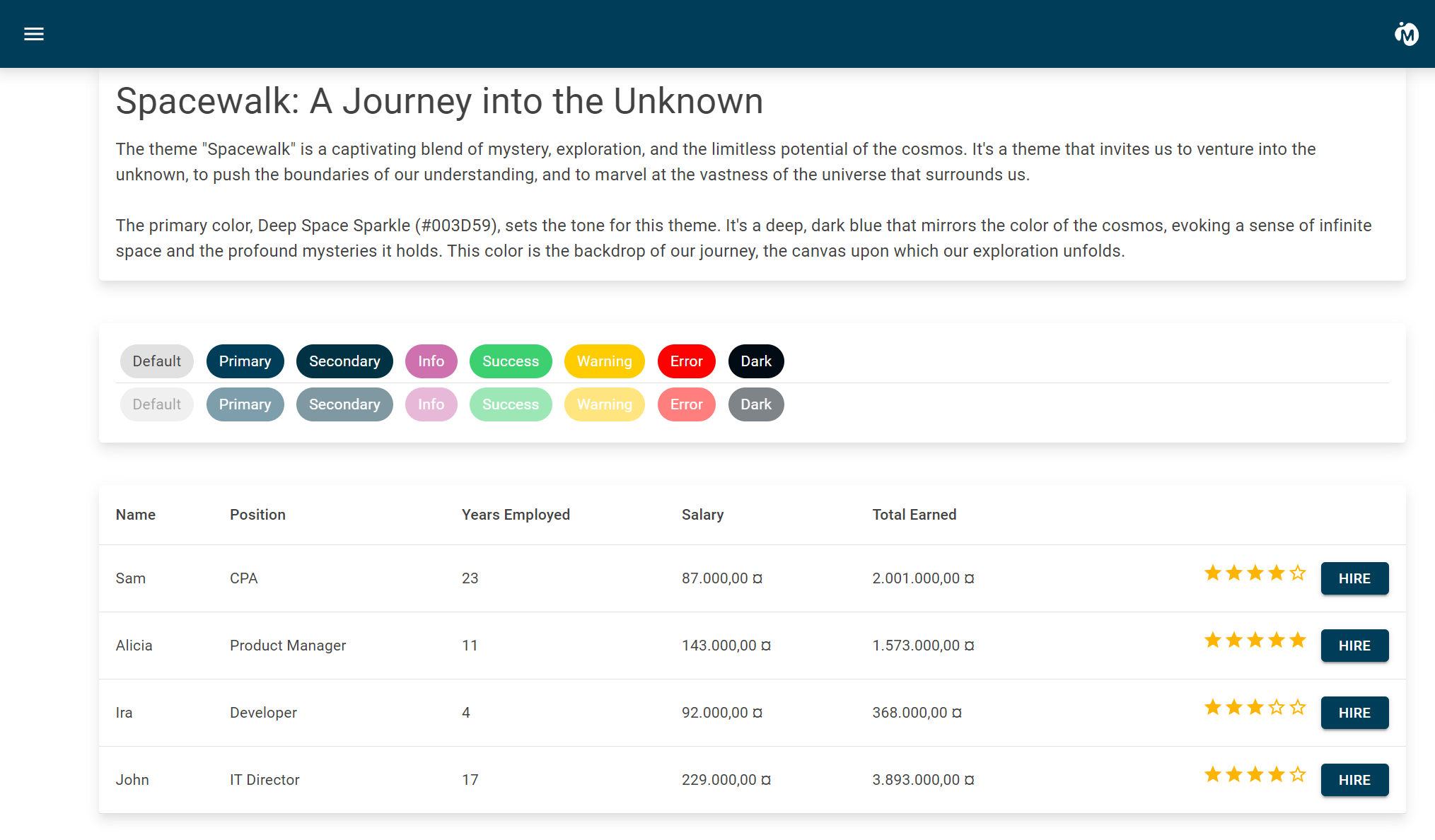Viewport: 1435px width, 840px height.
Task: Click HIRE button for Sam
Action: (x=1354, y=578)
